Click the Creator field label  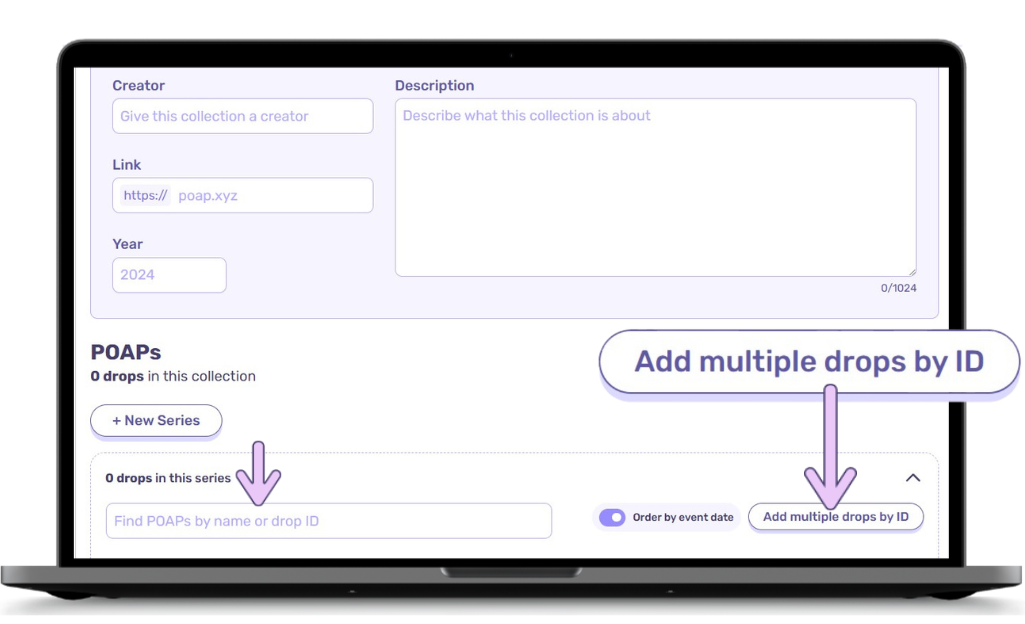(138, 86)
